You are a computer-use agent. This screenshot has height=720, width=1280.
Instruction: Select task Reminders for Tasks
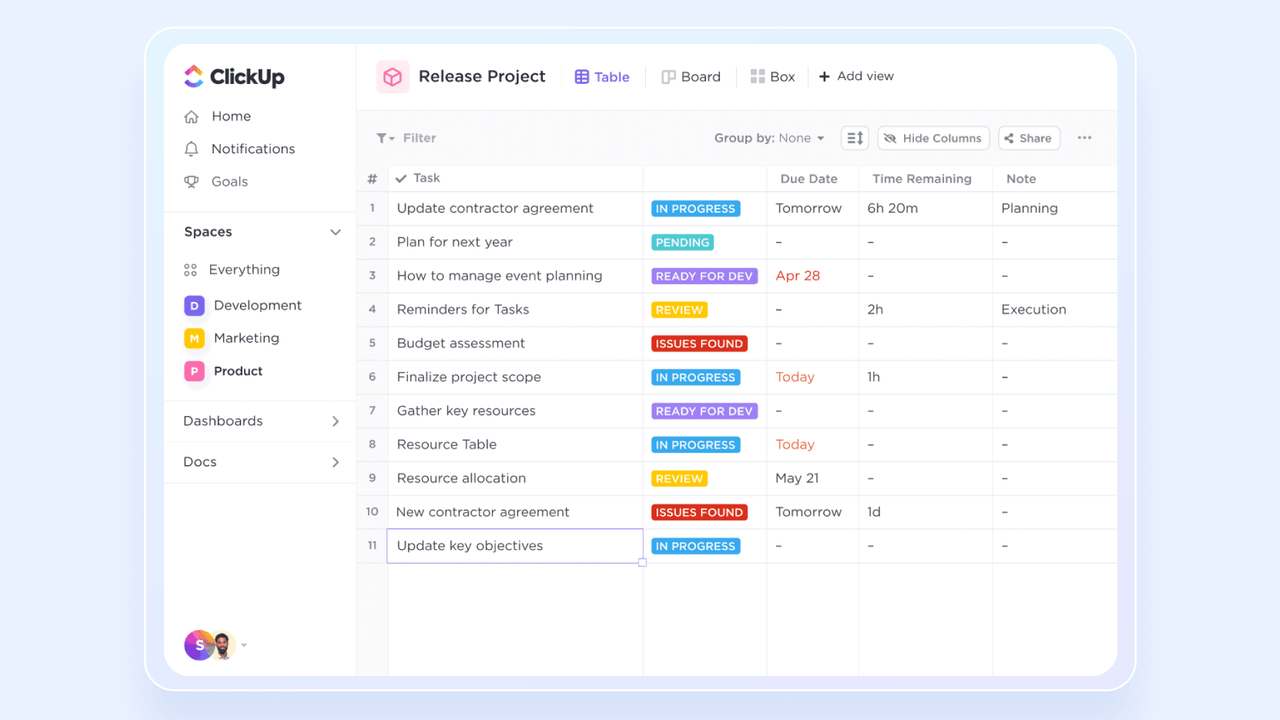click(x=463, y=309)
